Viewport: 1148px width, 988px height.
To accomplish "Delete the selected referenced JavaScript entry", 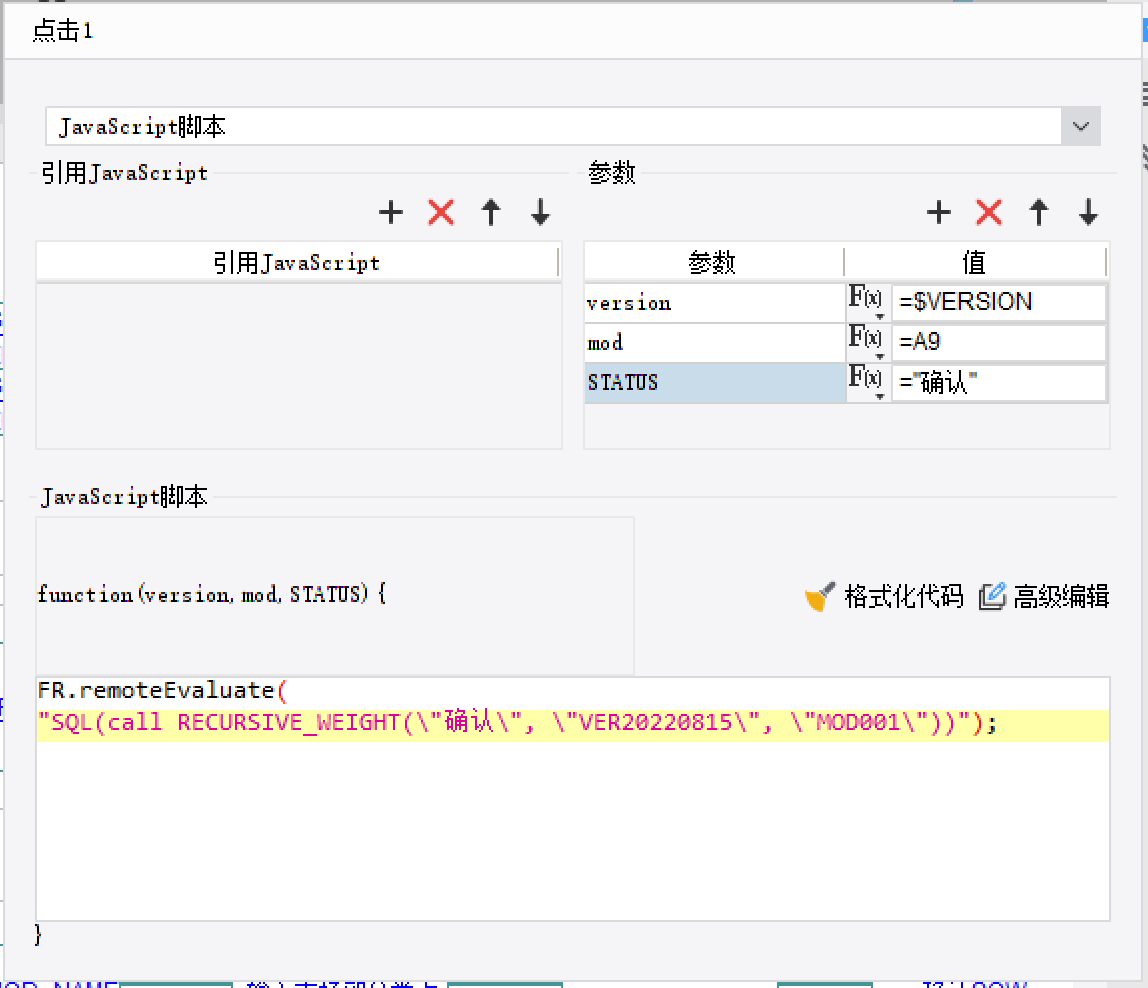I will click(441, 212).
